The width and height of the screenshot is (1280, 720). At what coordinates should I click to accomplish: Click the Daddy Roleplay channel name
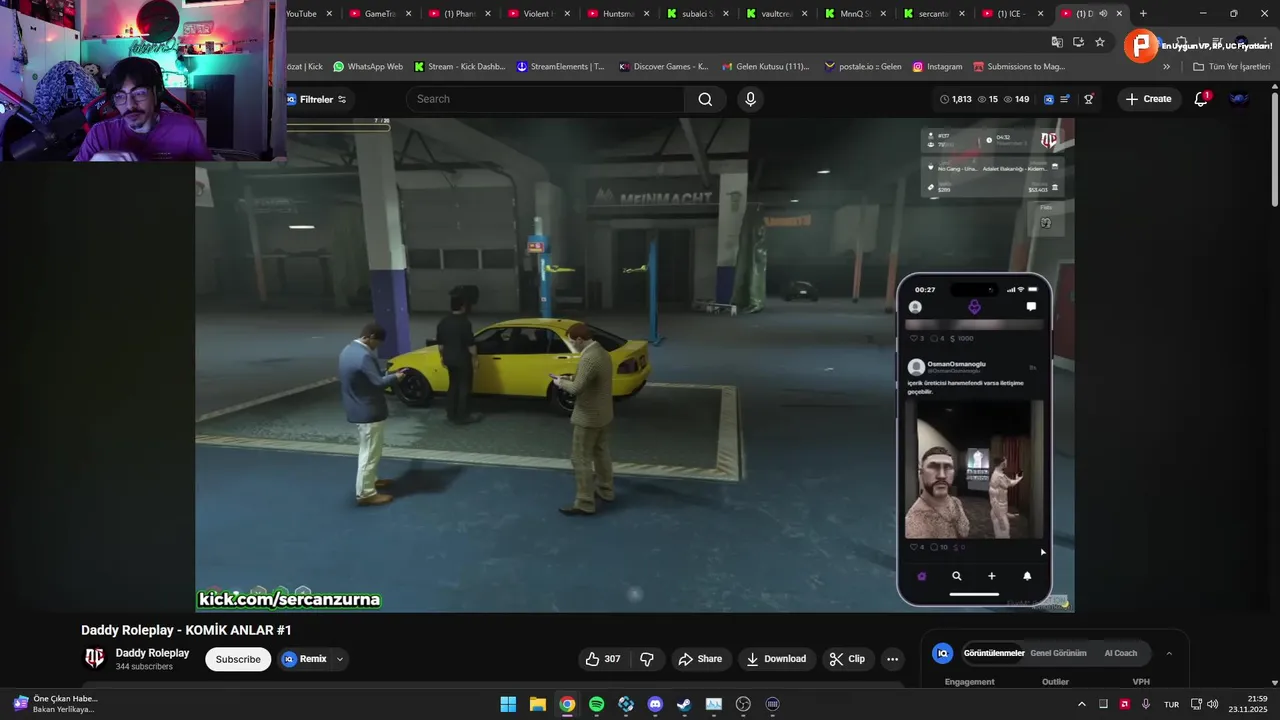(x=152, y=653)
